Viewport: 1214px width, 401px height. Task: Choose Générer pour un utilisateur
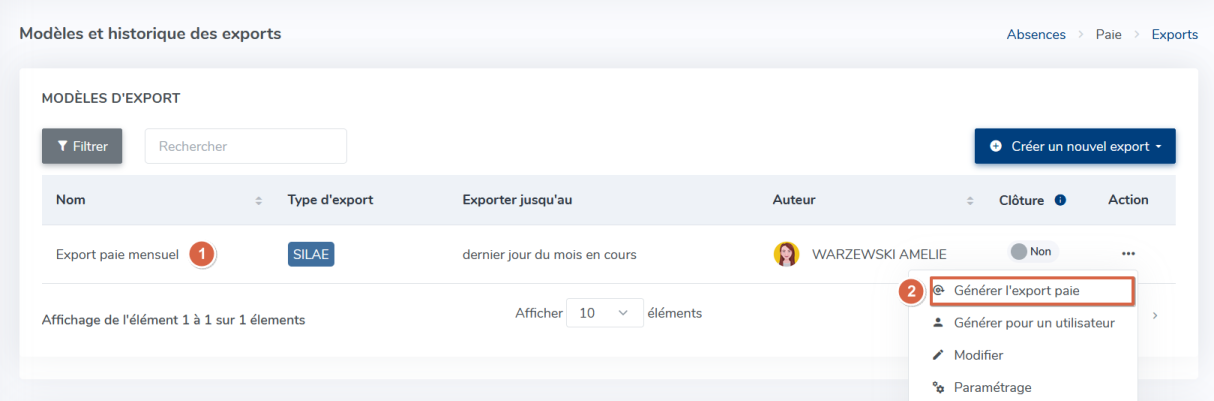1033,323
